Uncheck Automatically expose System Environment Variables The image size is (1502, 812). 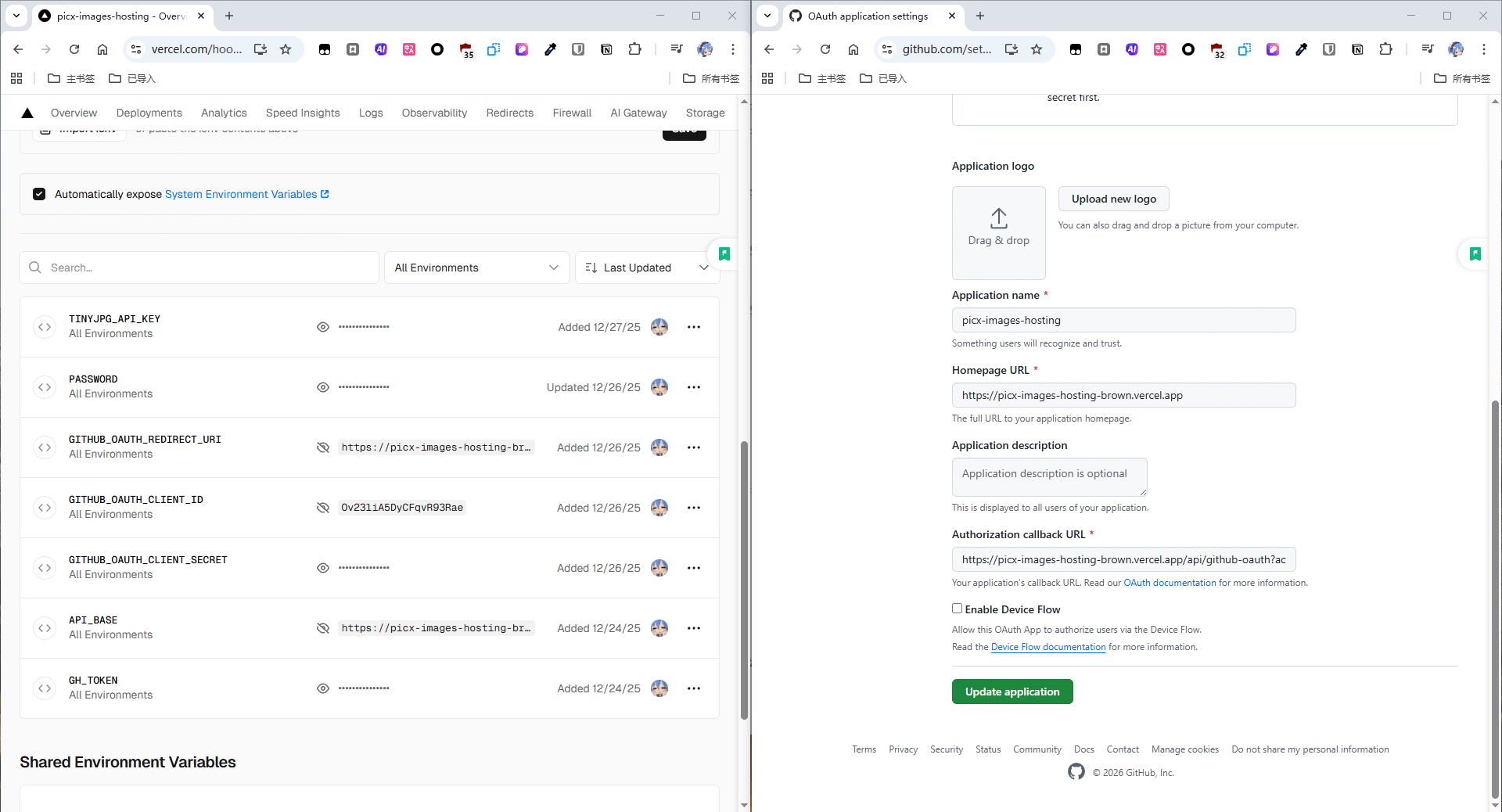coord(39,194)
